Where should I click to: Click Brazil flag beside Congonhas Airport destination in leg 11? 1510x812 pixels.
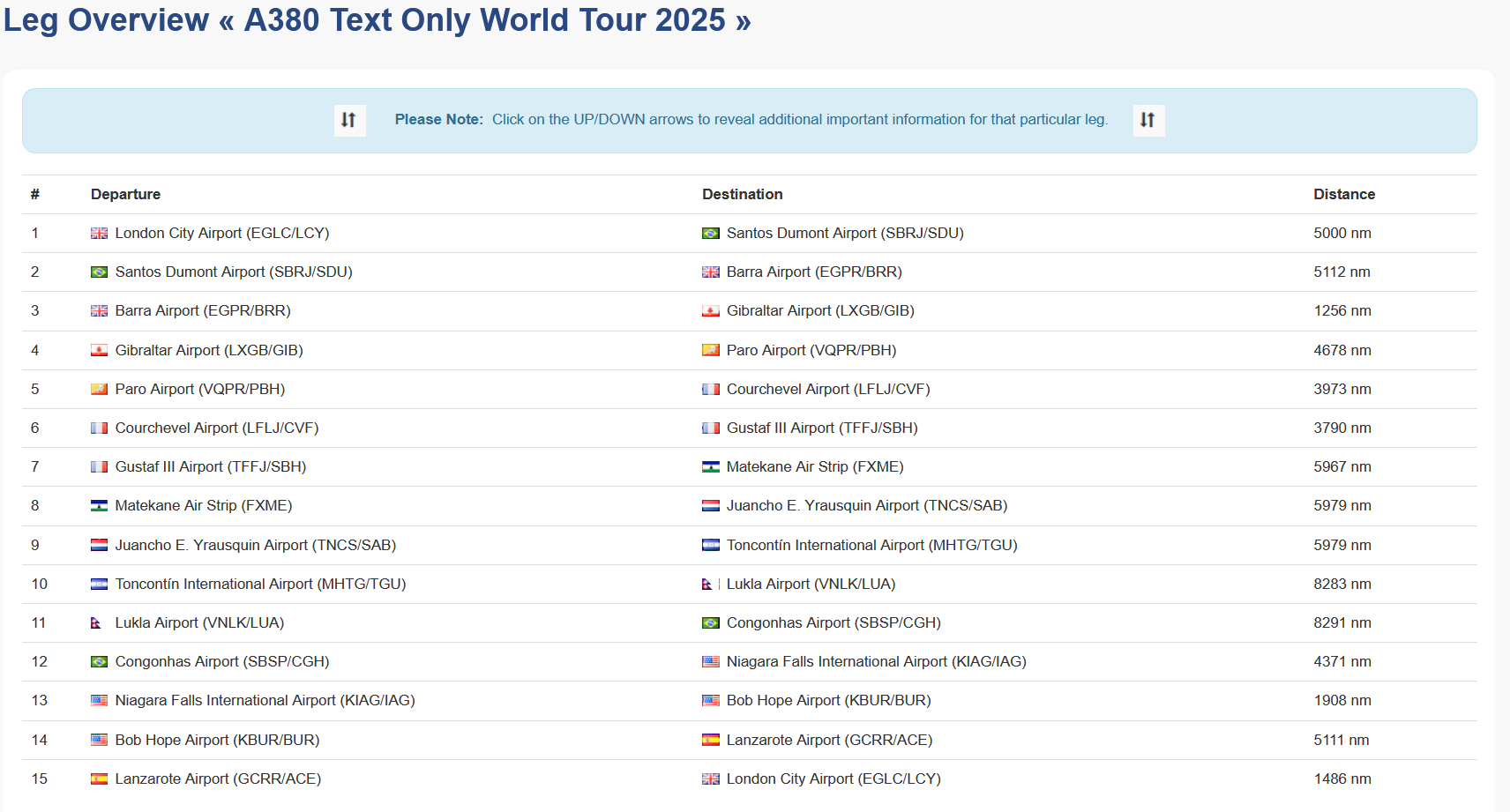click(711, 623)
